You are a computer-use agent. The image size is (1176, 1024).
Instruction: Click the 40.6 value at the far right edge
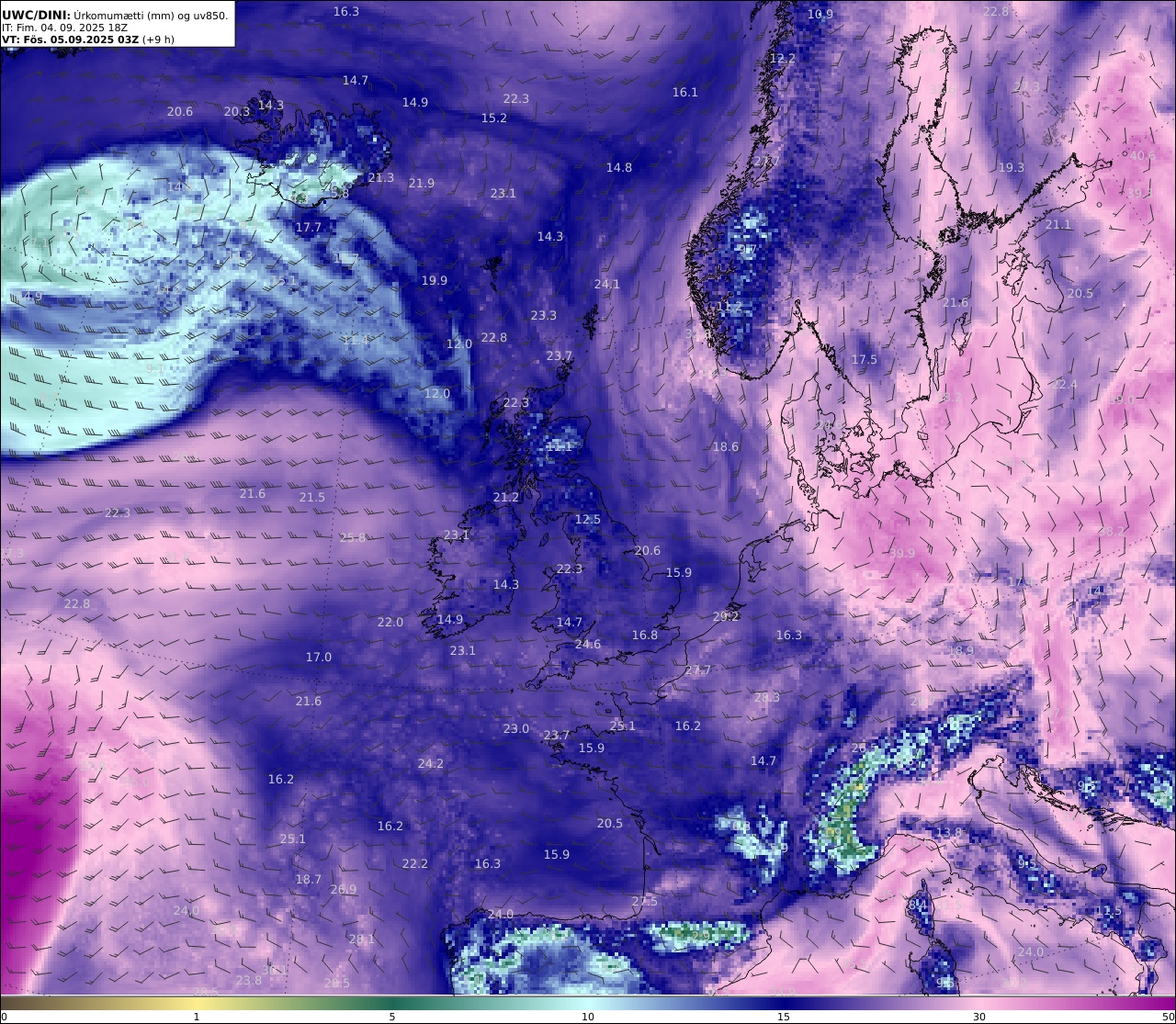coord(1143,155)
